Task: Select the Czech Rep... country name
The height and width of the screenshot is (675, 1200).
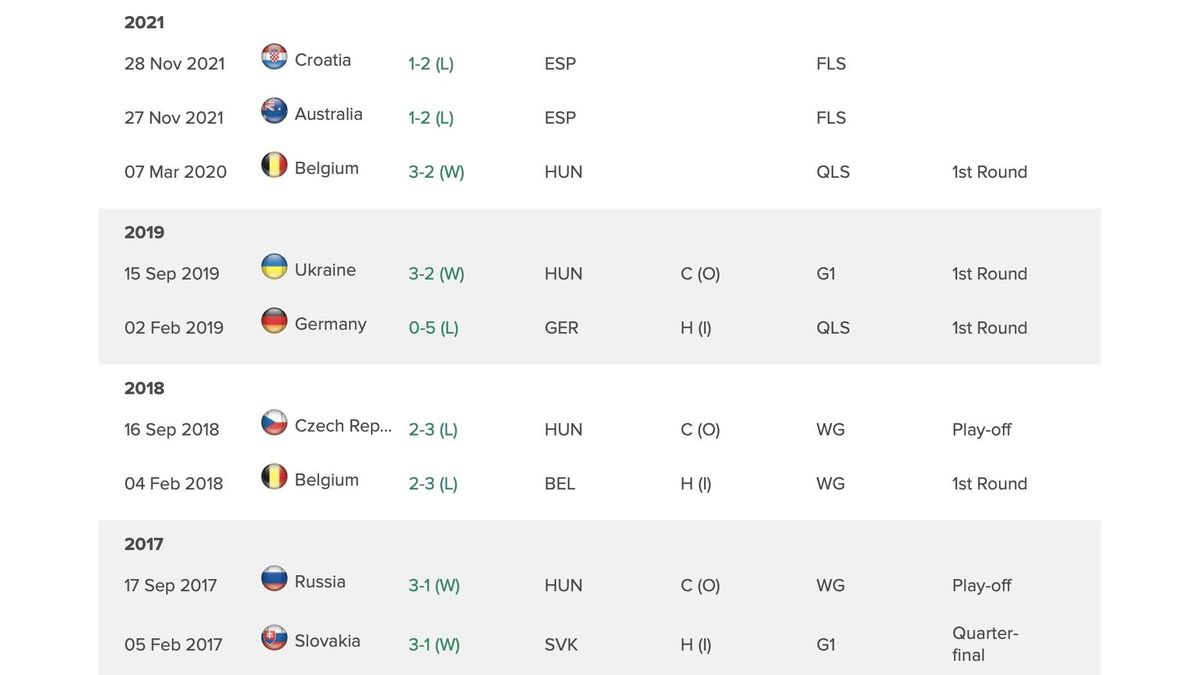Action: (x=343, y=426)
